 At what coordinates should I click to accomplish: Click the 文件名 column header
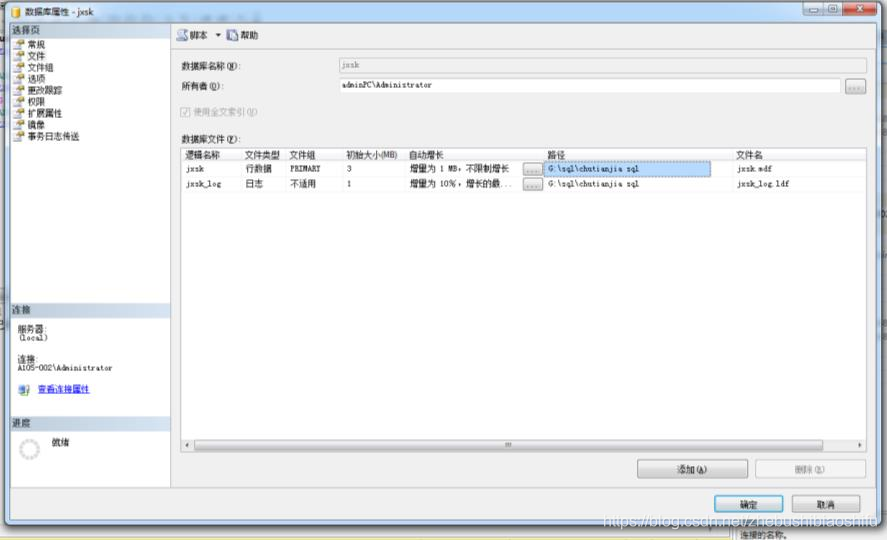pos(799,154)
